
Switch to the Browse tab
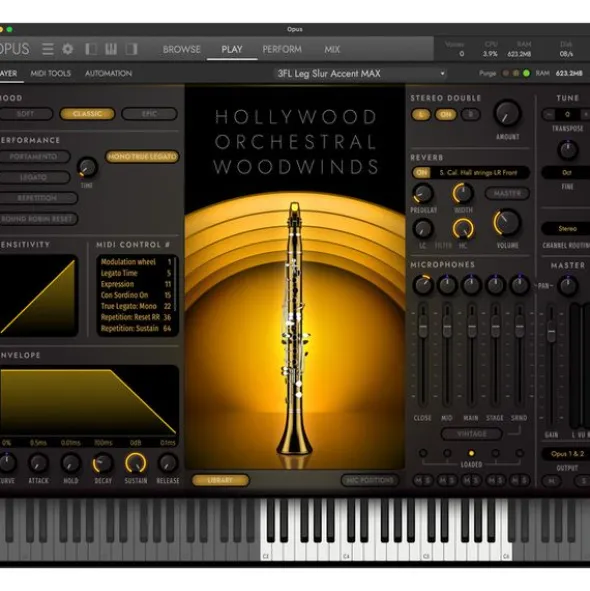[181, 49]
